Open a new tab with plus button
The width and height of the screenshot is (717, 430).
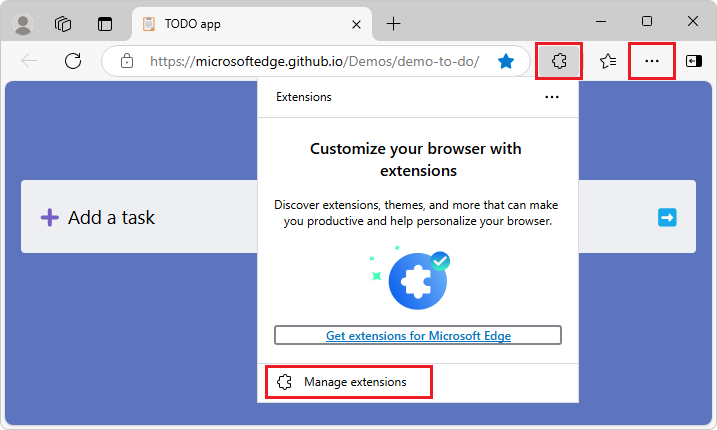393,24
